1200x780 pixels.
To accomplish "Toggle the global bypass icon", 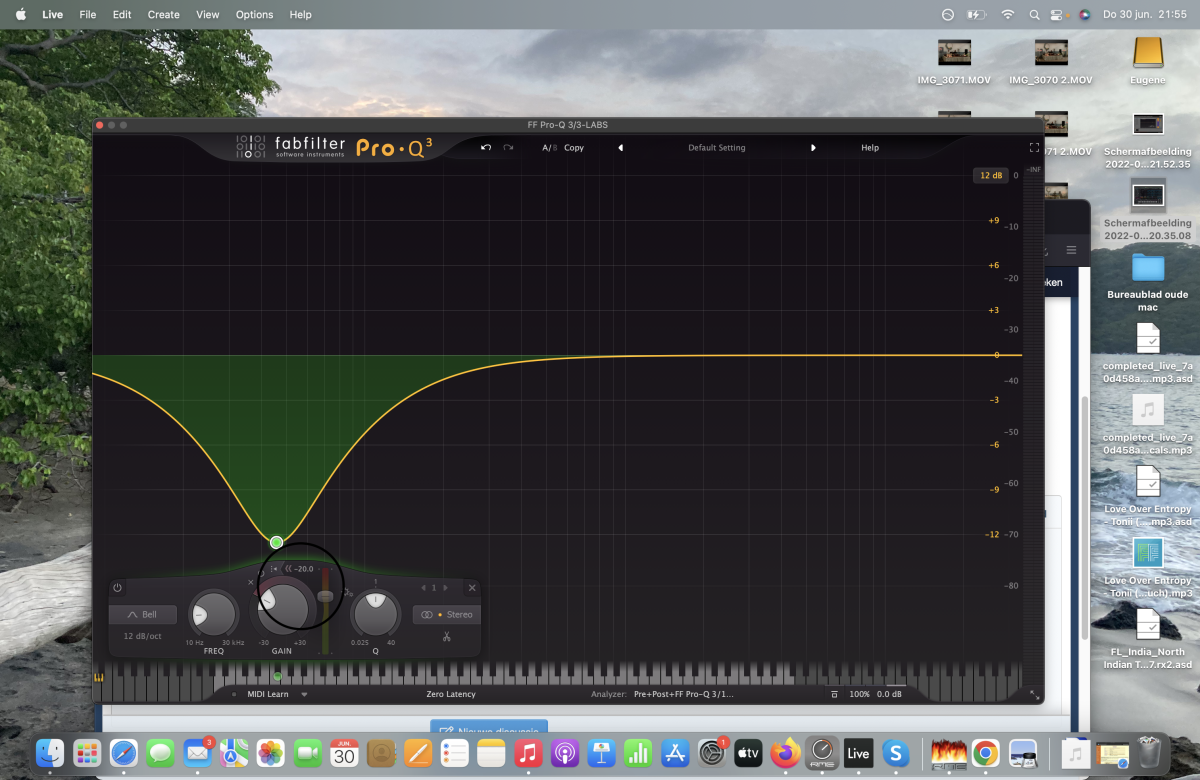I will (x=834, y=694).
